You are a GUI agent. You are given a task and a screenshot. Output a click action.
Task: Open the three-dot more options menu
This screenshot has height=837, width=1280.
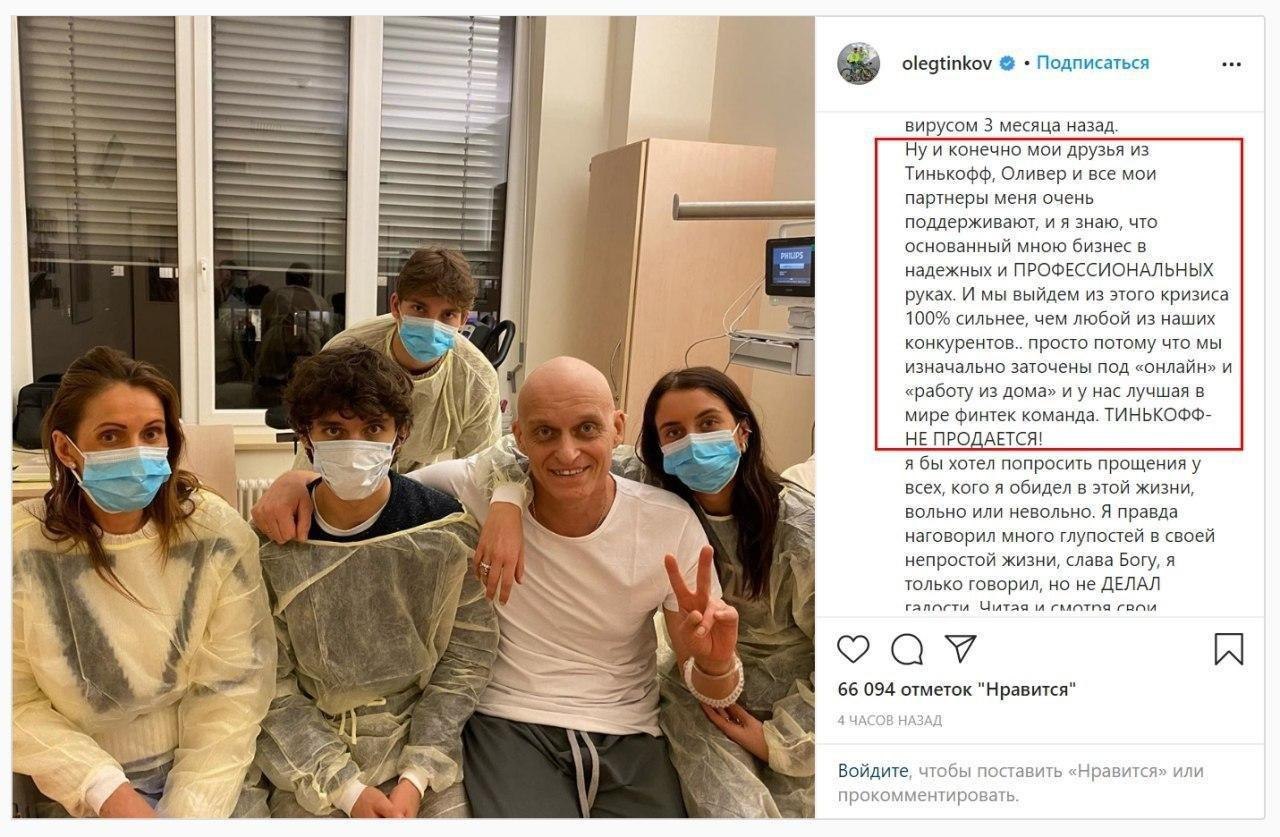[1231, 64]
